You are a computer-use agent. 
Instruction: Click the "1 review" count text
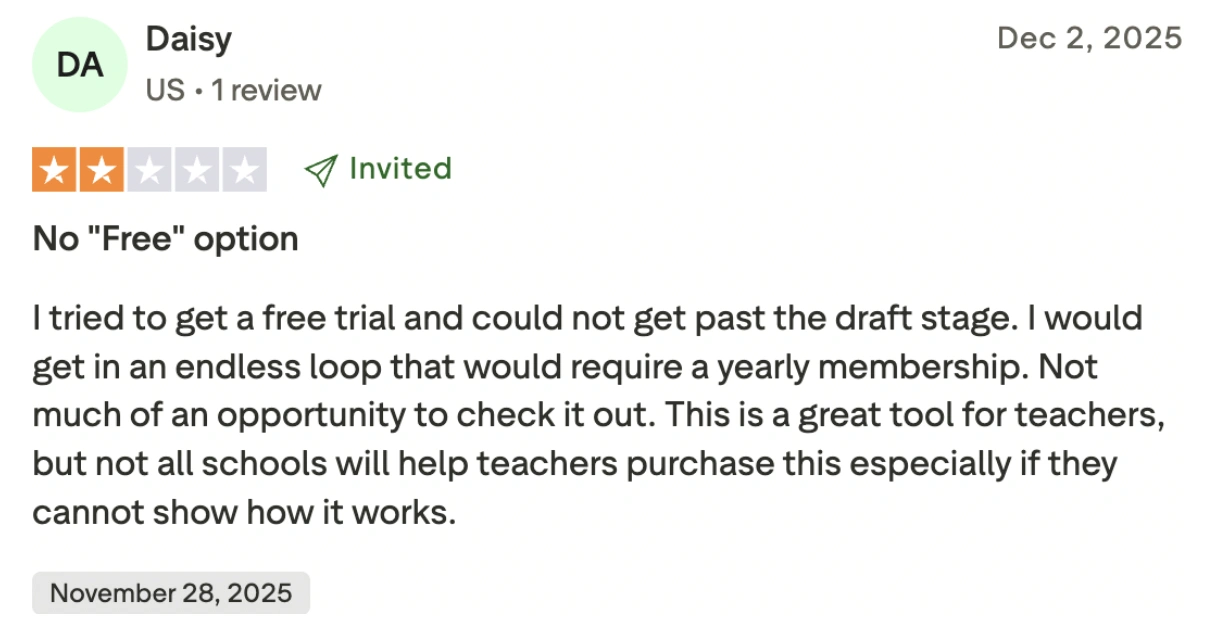266,90
